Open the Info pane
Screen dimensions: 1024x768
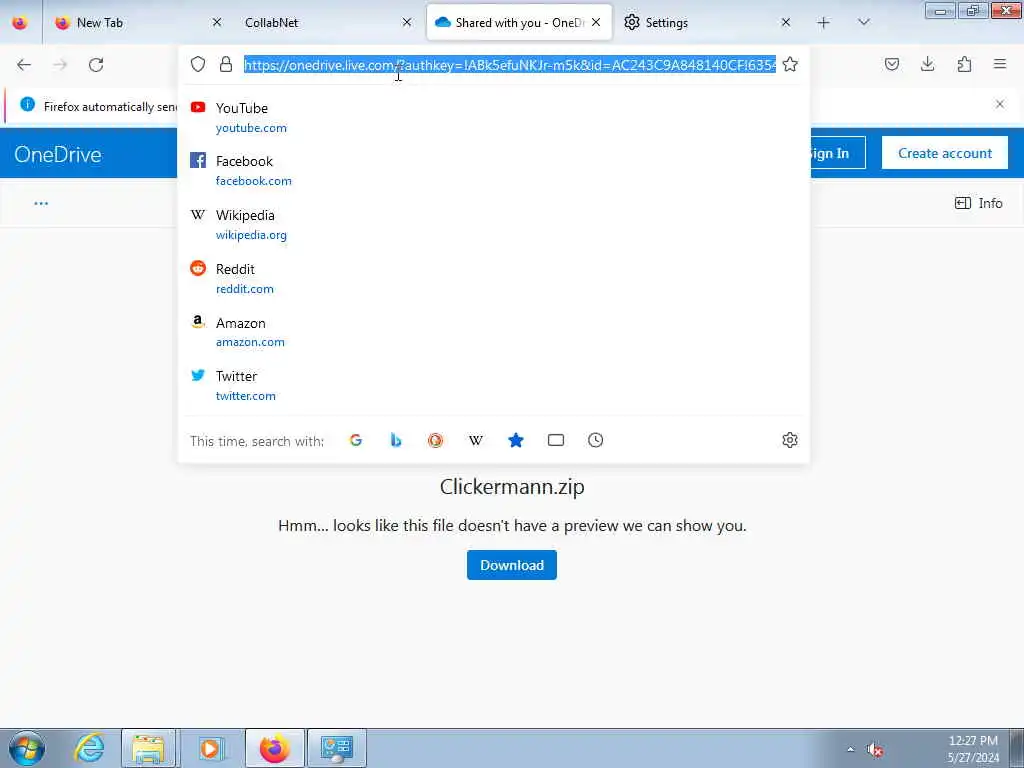tap(978, 203)
